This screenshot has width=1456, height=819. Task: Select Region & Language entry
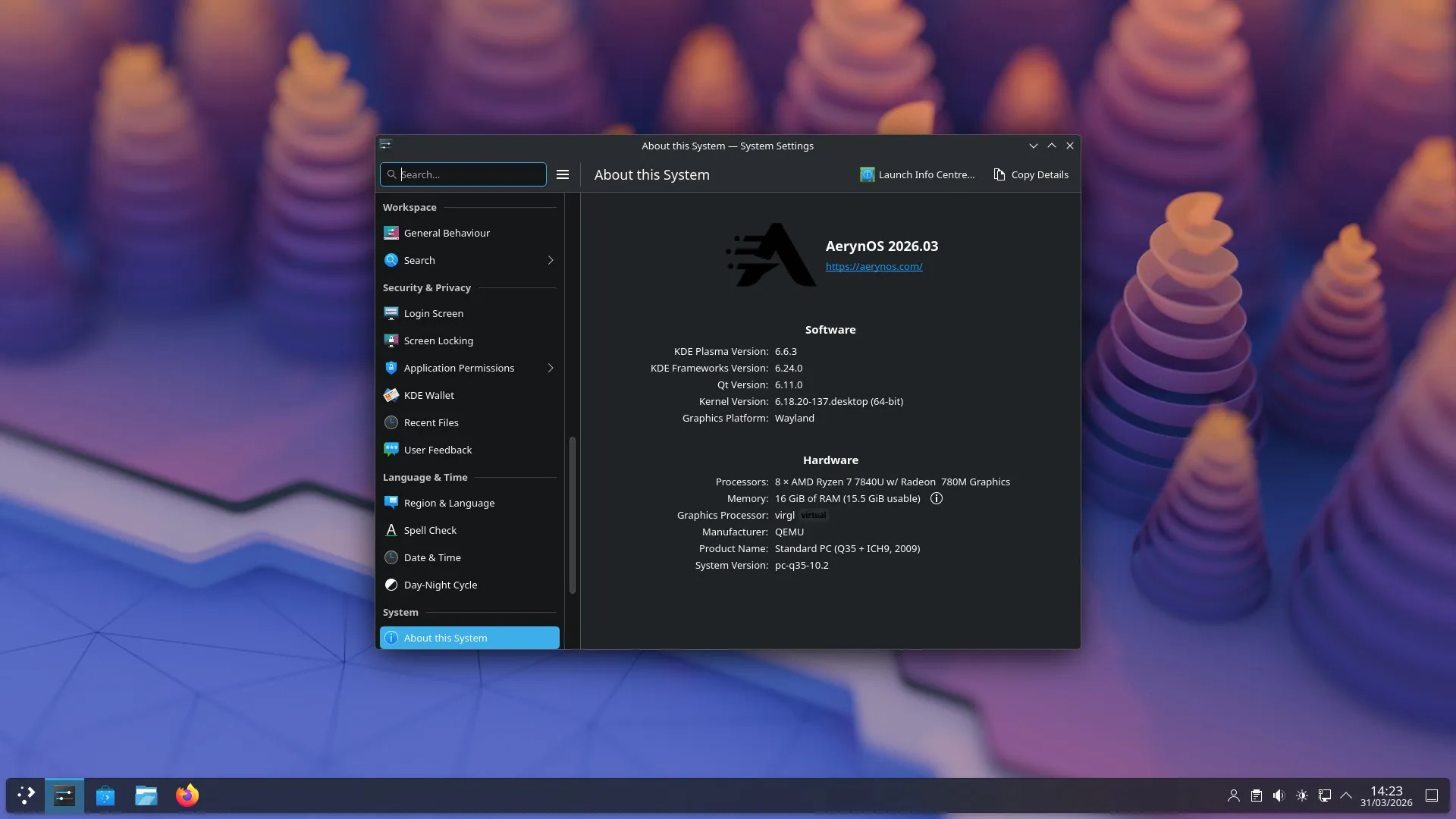coord(449,503)
